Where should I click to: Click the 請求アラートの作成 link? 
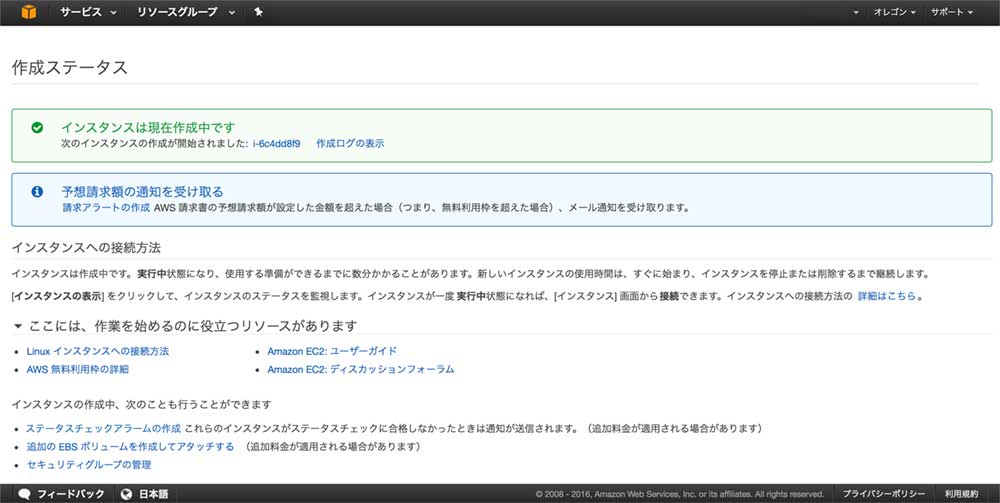(105, 208)
